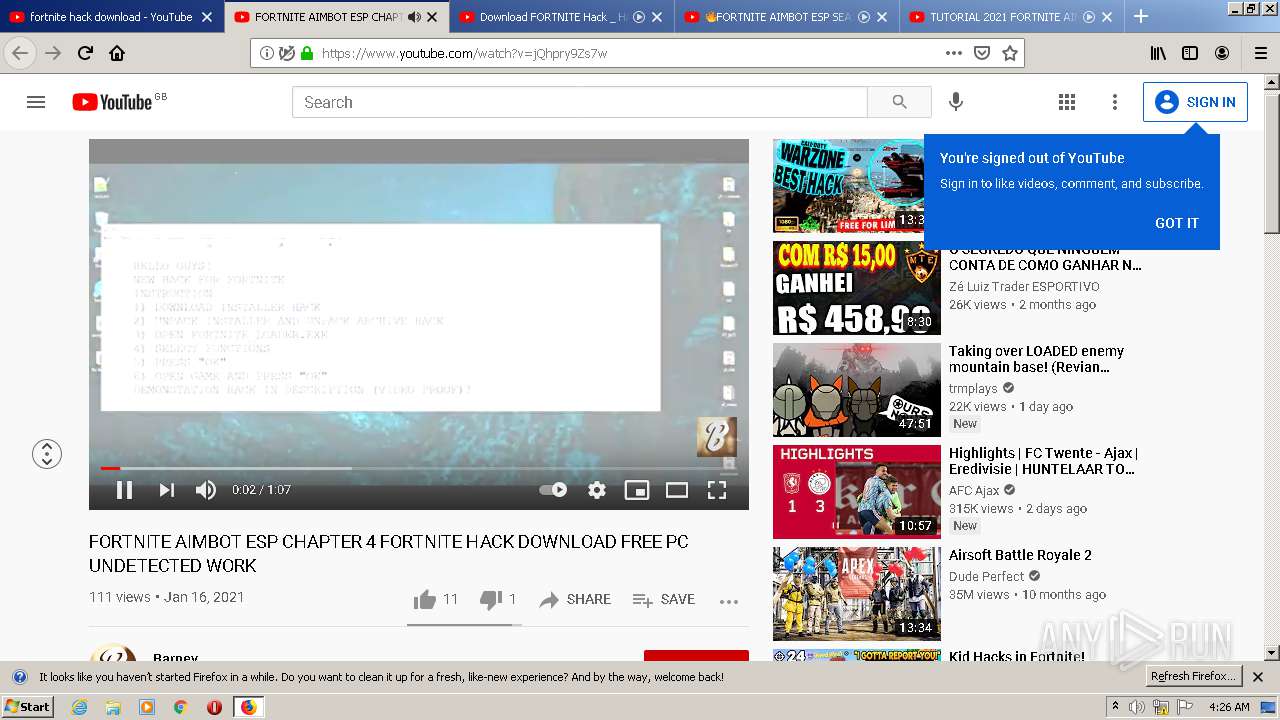Share the video
This screenshot has width=1280, height=720.
point(575,599)
